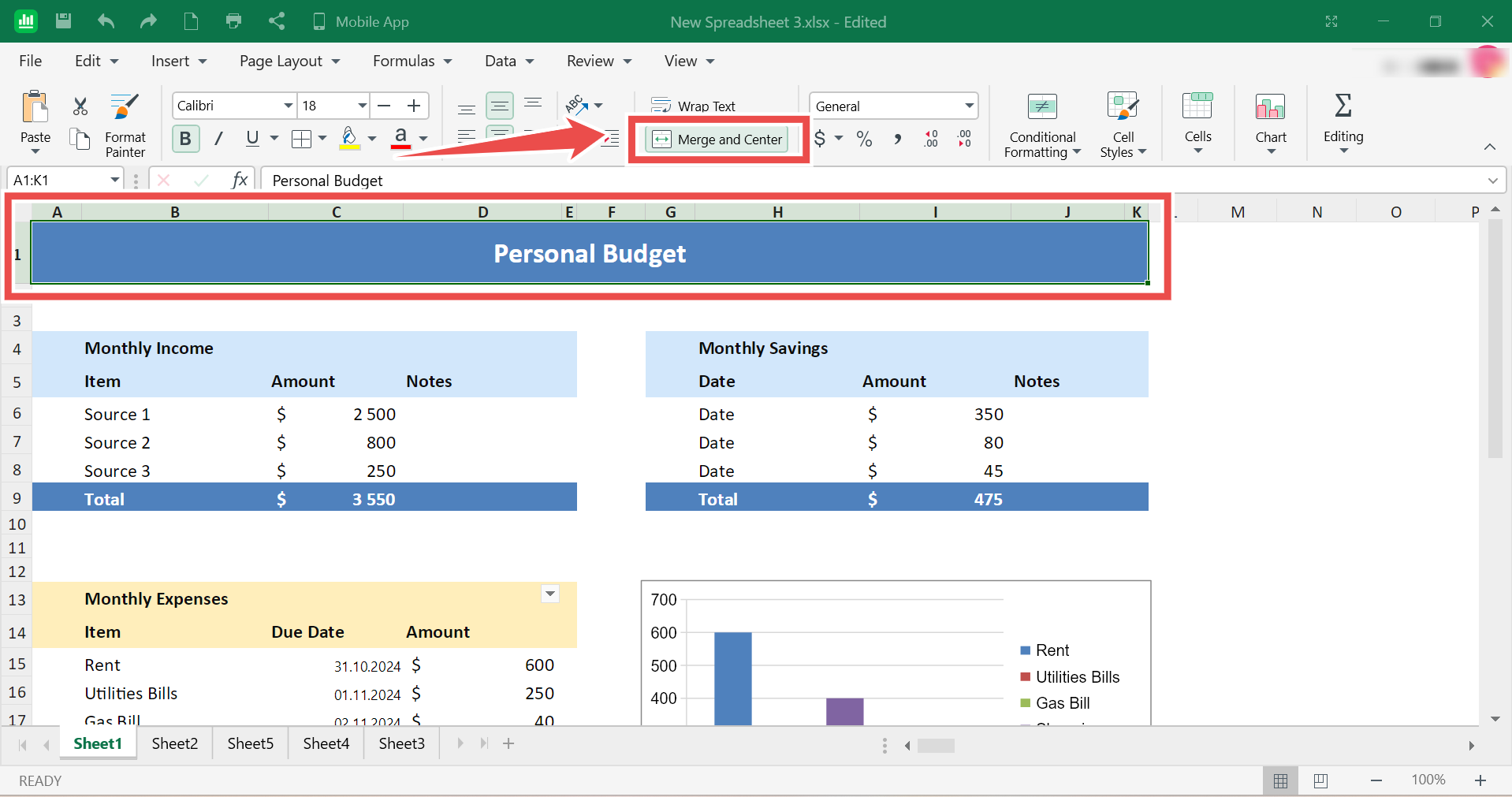The image size is (1512, 797).
Task: Apply the currency dollar format
Action: [820, 139]
